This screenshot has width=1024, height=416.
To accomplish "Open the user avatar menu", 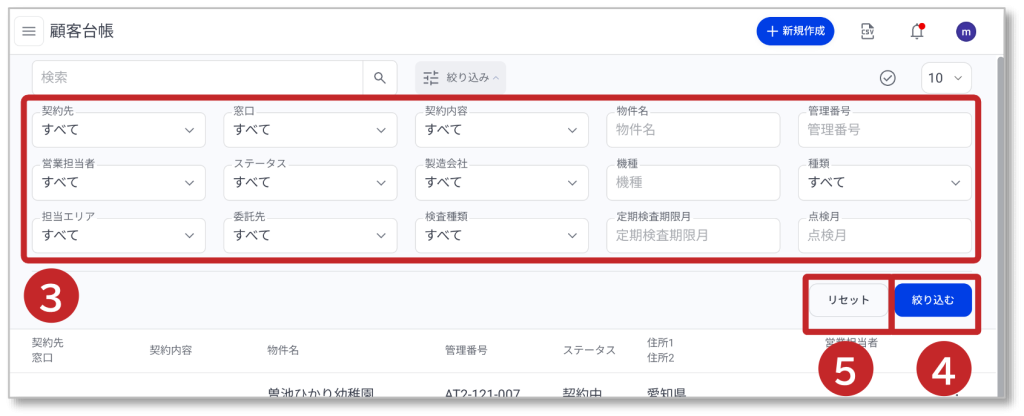I will click(x=966, y=31).
